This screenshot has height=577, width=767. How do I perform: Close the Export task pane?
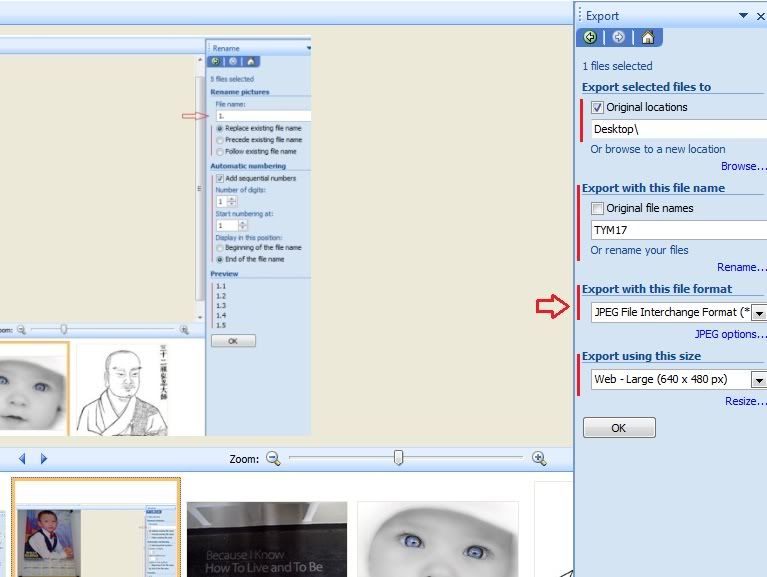pyautogui.click(x=761, y=16)
